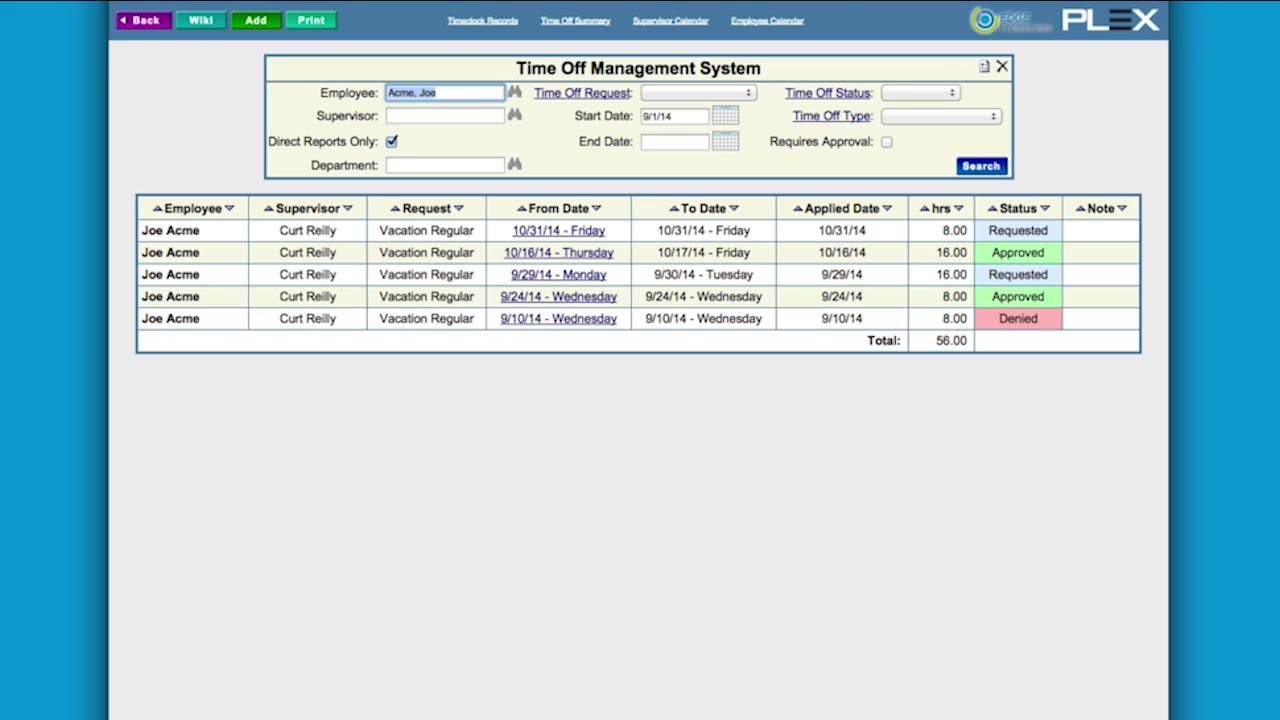Open Employee Calendar page link

(x=767, y=20)
